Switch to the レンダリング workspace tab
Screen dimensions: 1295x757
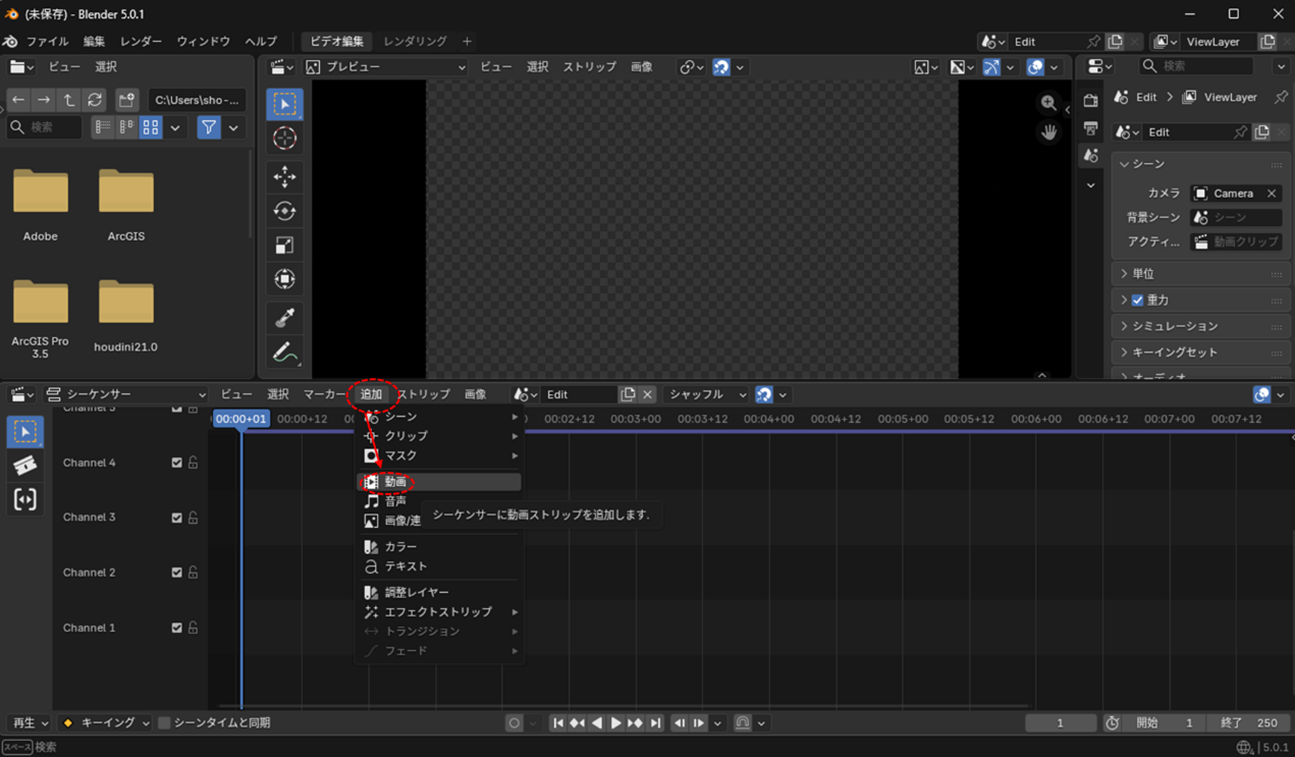click(415, 41)
